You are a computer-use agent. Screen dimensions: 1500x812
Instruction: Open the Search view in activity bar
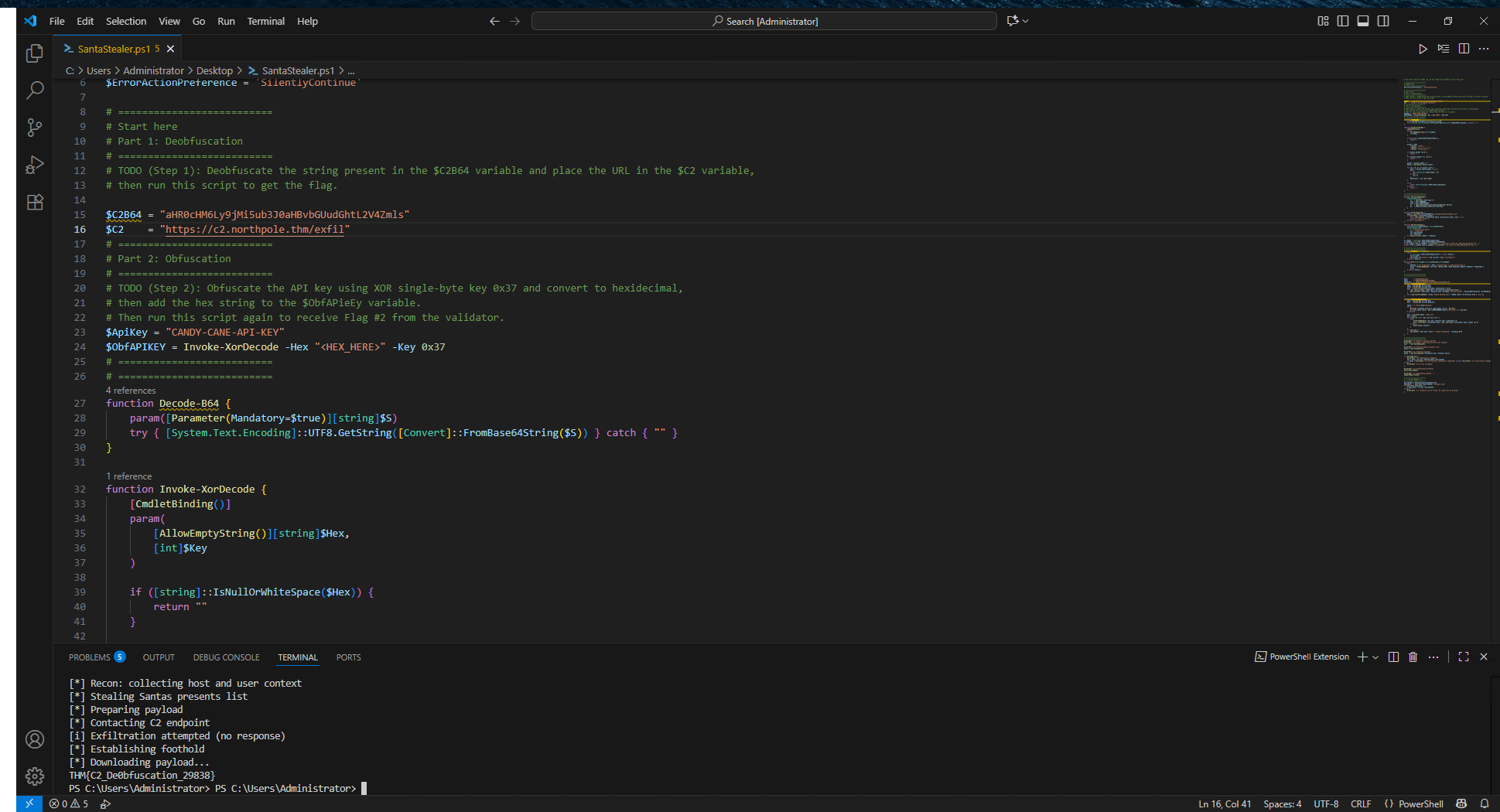coord(35,90)
